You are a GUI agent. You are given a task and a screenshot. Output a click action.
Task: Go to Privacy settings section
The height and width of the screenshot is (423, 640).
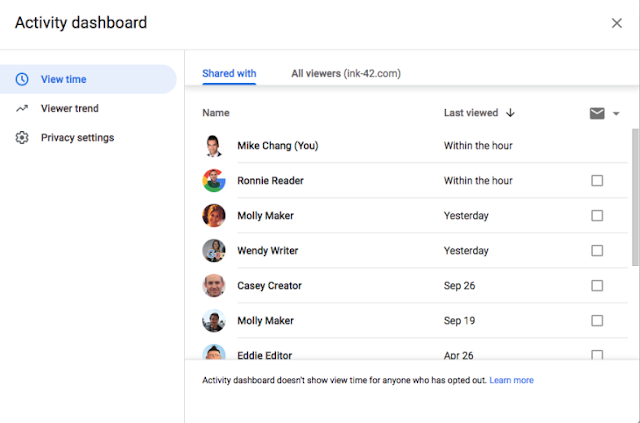click(x=77, y=138)
